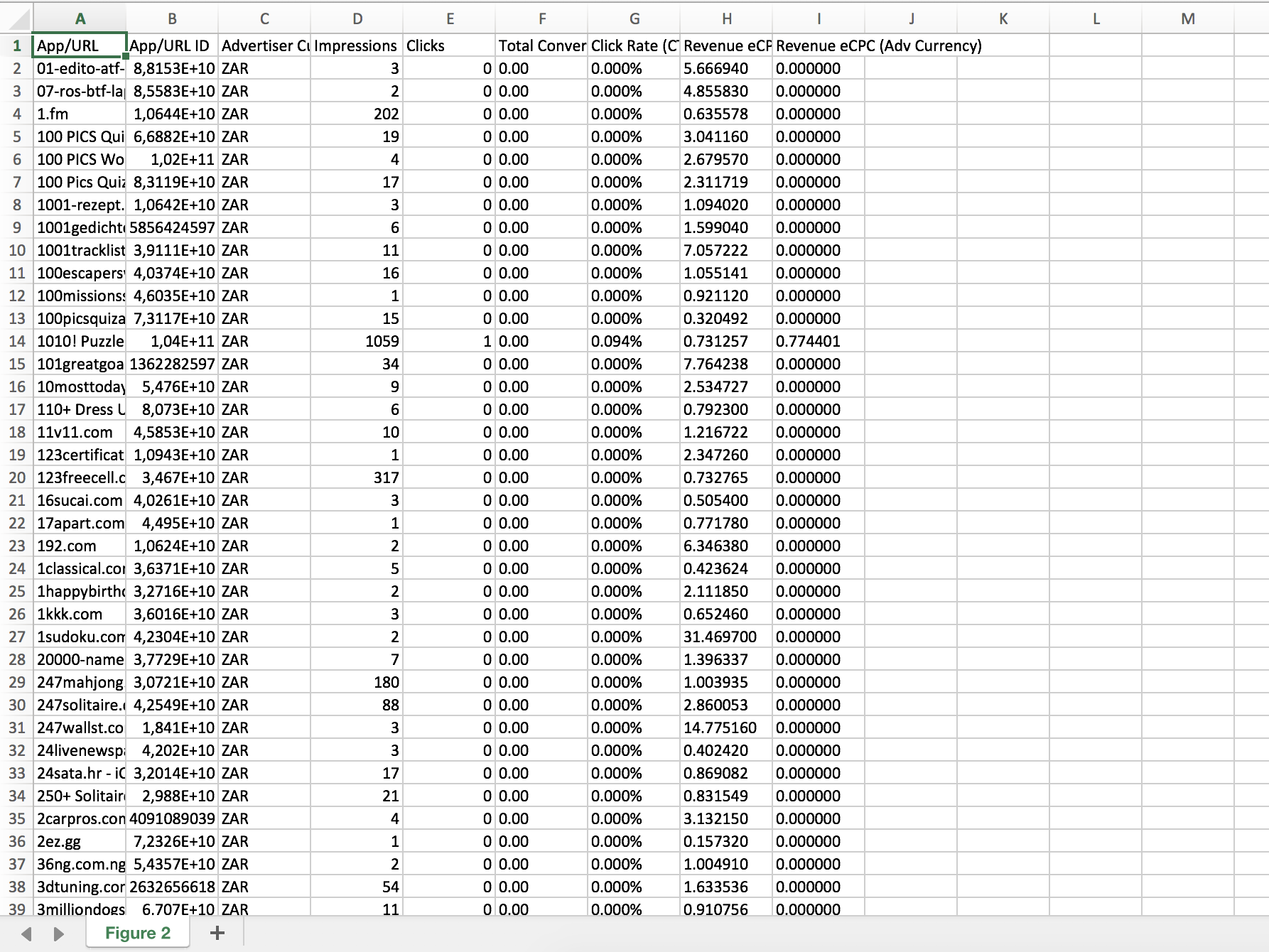Select column A header
Image resolution: width=1269 pixels, height=952 pixels.
[x=80, y=19]
